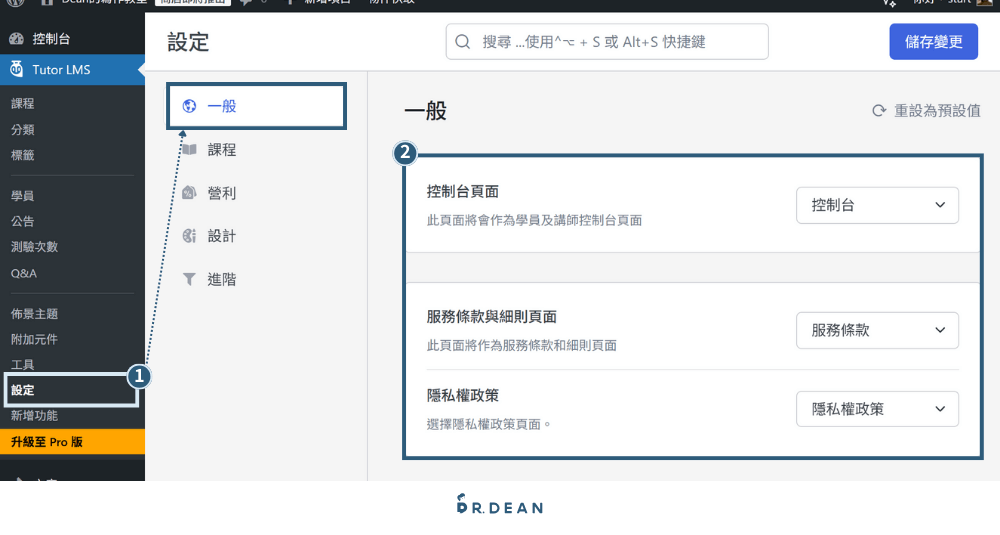This screenshot has height=535, width=1000.
Task: Click the palette icon beside 設計
Action: point(189,236)
